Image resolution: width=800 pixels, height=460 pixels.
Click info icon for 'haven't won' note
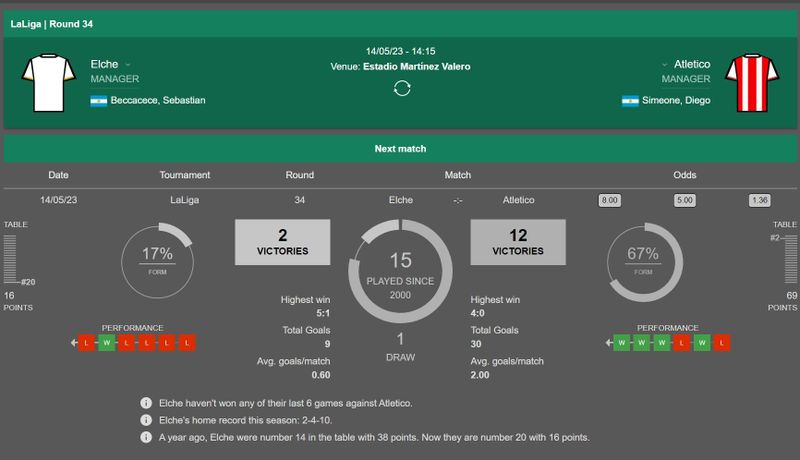[x=146, y=403]
